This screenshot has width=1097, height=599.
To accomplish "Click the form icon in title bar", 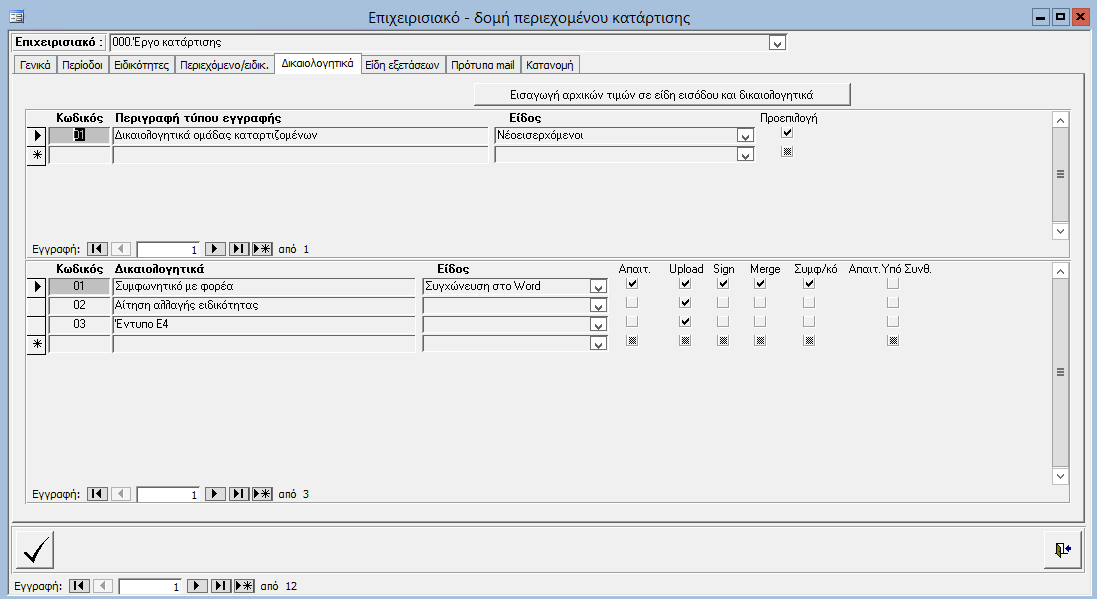I will tap(17, 17).
